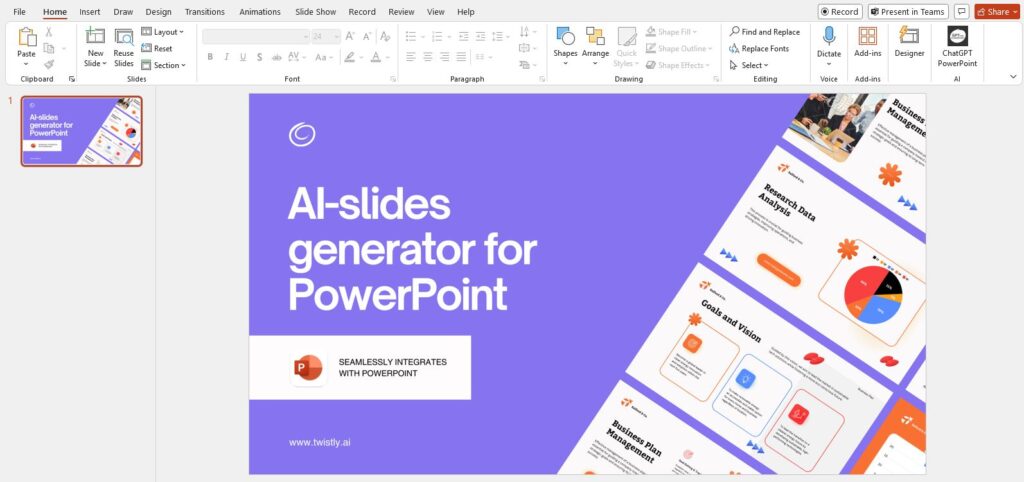Click the Cut scissors icon

(x=49, y=32)
